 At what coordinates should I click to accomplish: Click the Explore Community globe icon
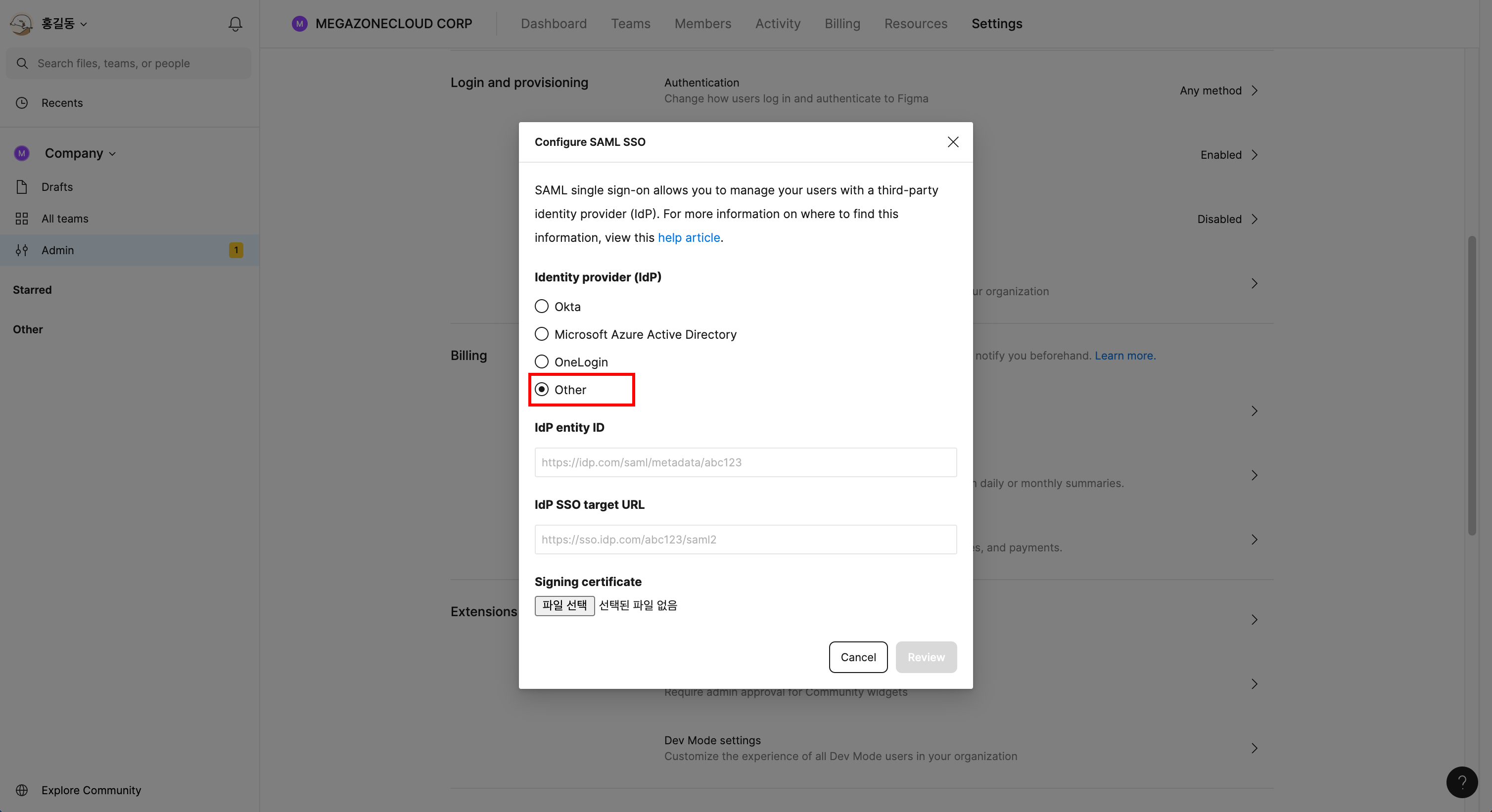[x=22, y=790]
